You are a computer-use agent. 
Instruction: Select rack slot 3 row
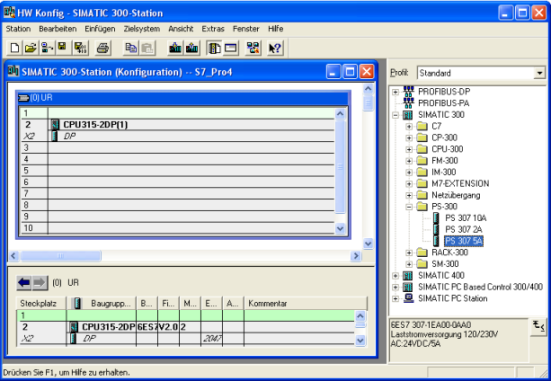pos(177,148)
